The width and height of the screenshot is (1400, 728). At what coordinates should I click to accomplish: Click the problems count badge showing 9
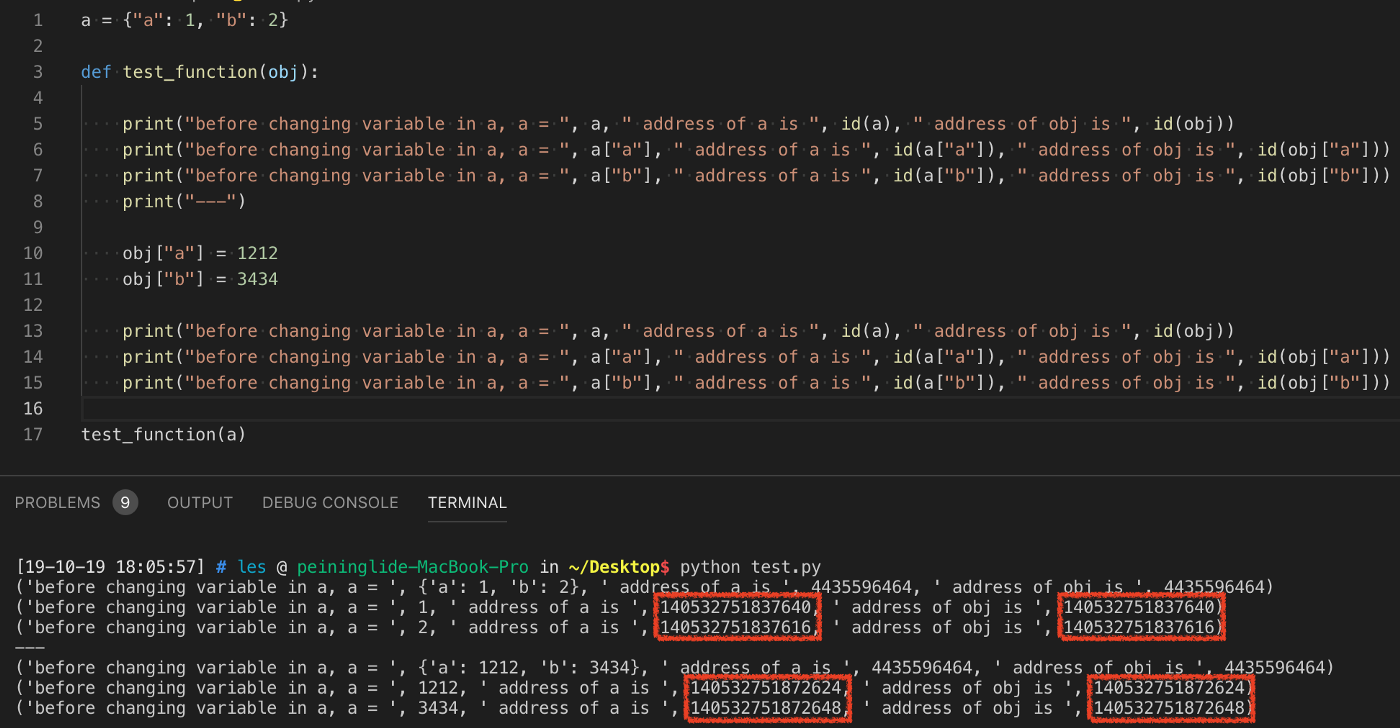[x=125, y=502]
